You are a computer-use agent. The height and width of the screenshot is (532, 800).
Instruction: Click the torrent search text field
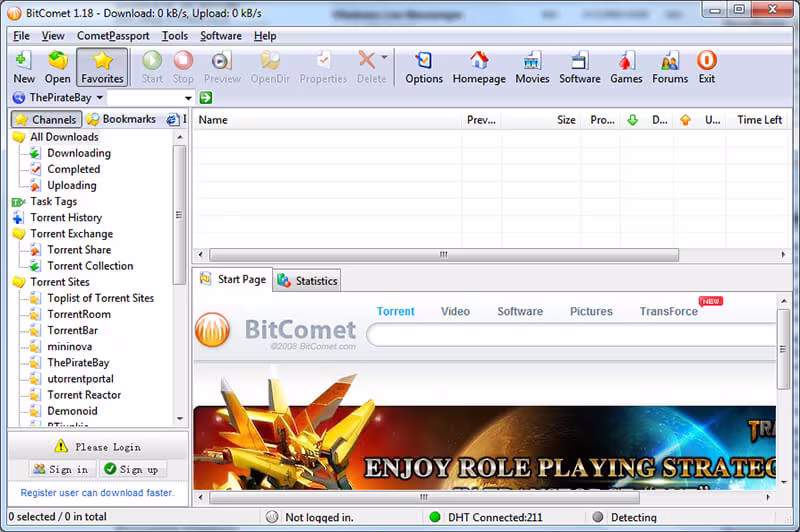coord(145,97)
